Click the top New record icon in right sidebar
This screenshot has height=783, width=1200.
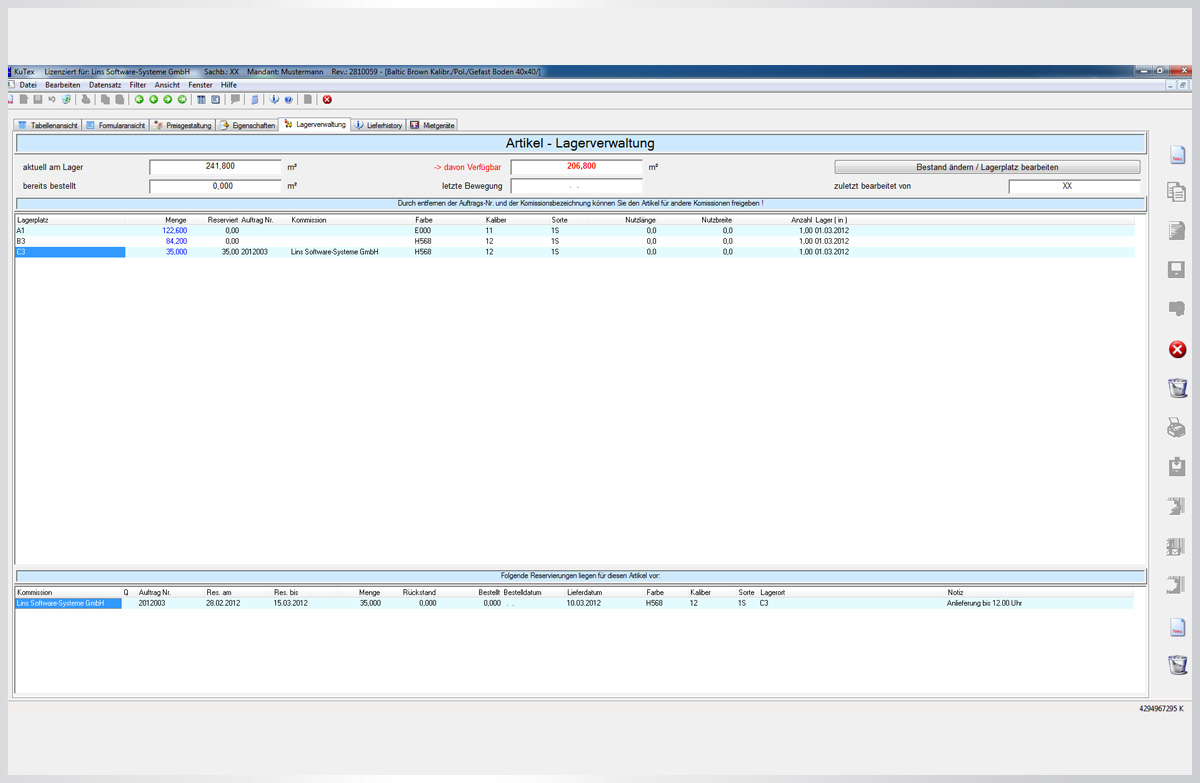1177,155
